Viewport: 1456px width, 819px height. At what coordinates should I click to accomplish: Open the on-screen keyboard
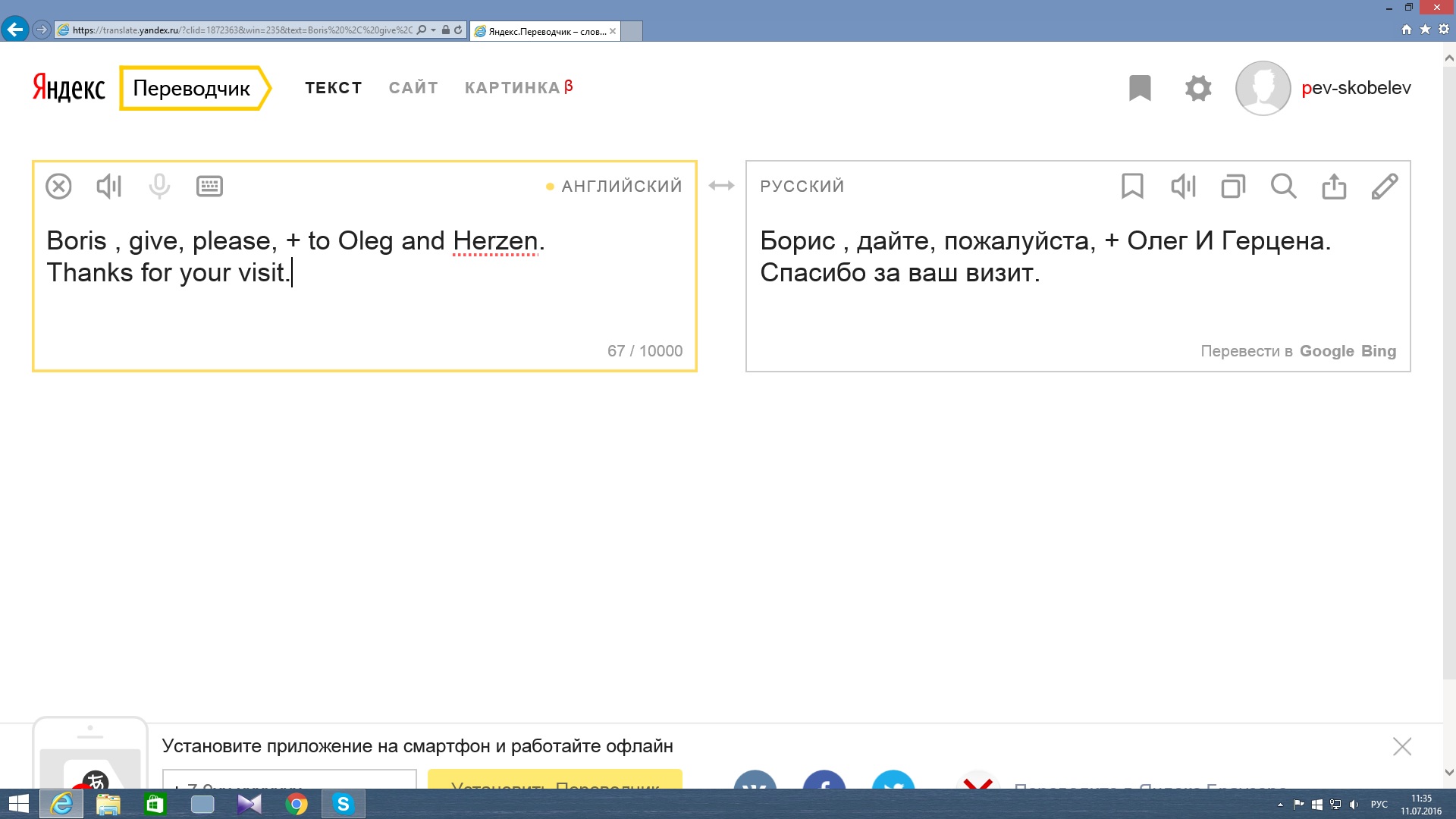(209, 186)
